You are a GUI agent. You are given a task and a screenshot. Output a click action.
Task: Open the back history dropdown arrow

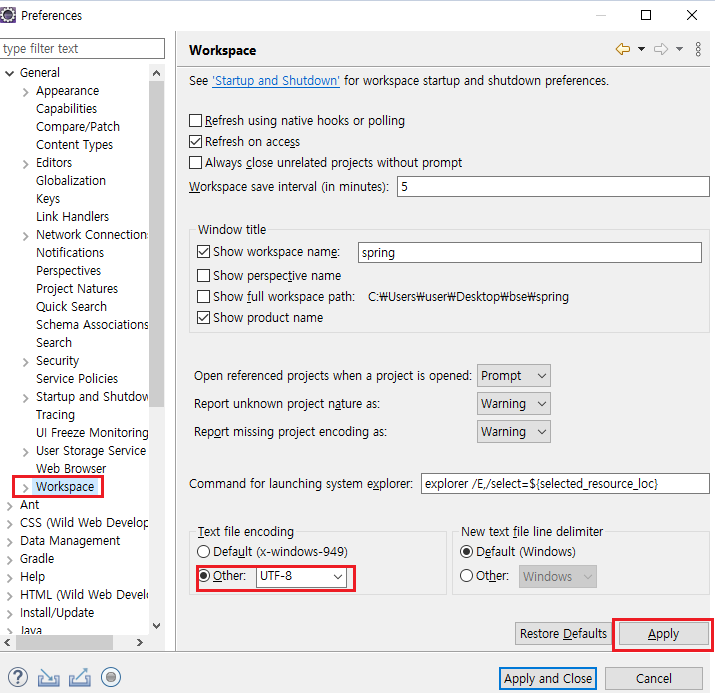coord(641,49)
